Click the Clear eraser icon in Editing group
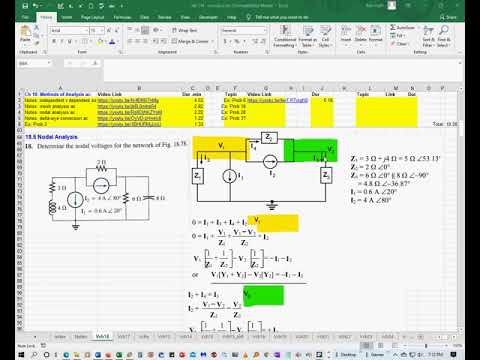Screen dimensions: 480x360 pyautogui.click(x=393, y=44)
